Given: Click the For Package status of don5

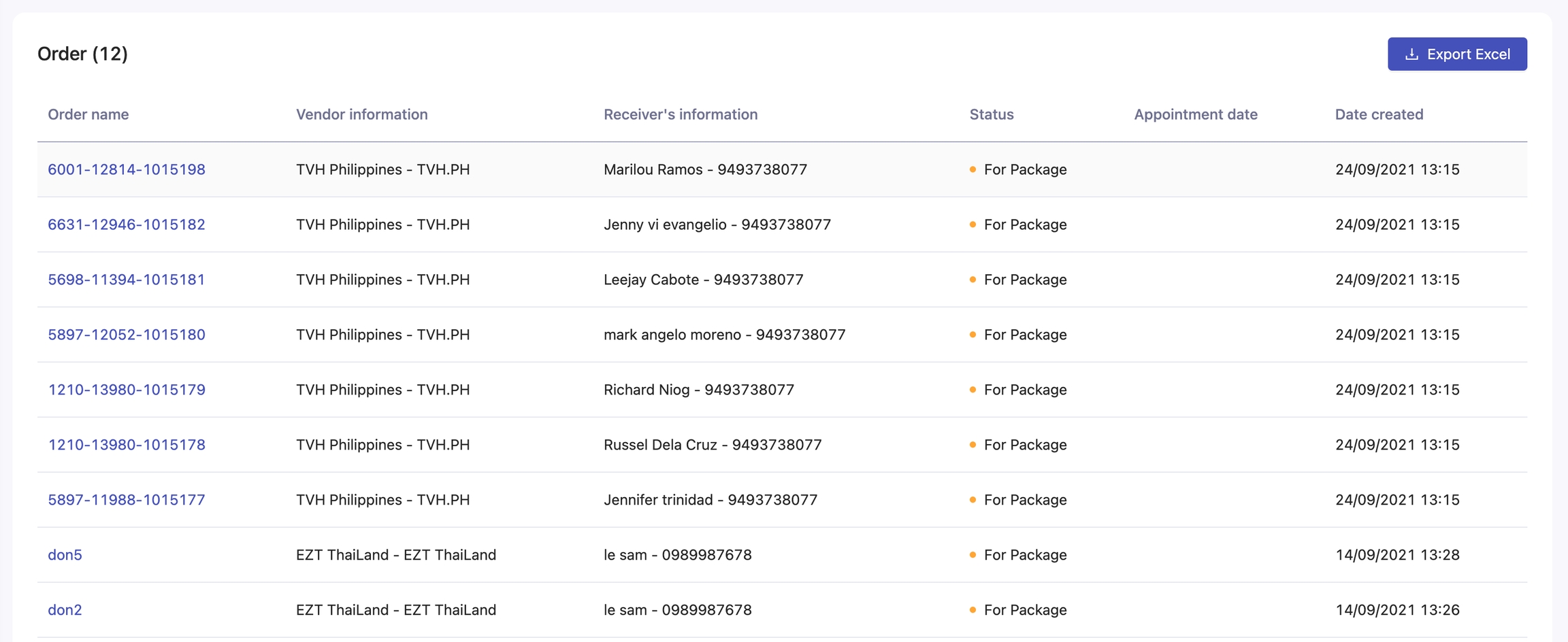Looking at the screenshot, I should coord(1025,555).
